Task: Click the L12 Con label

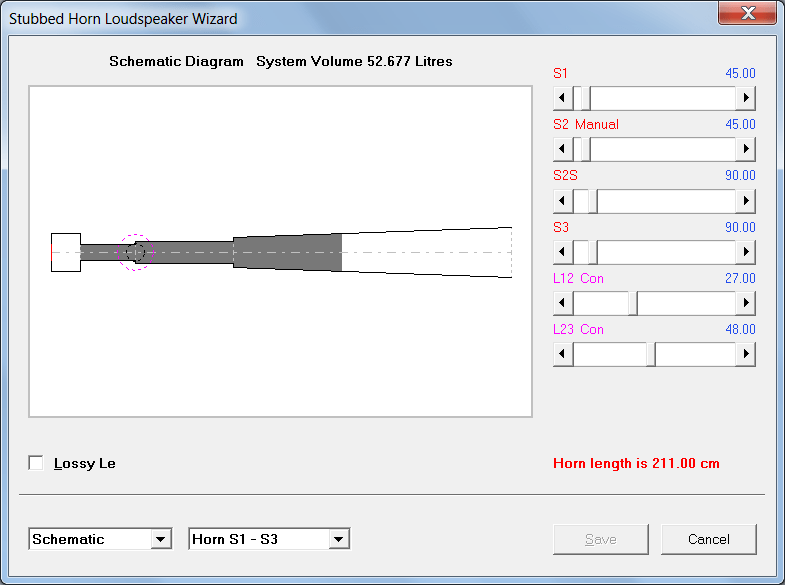Action: pyautogui.click(x=578, y=278)
